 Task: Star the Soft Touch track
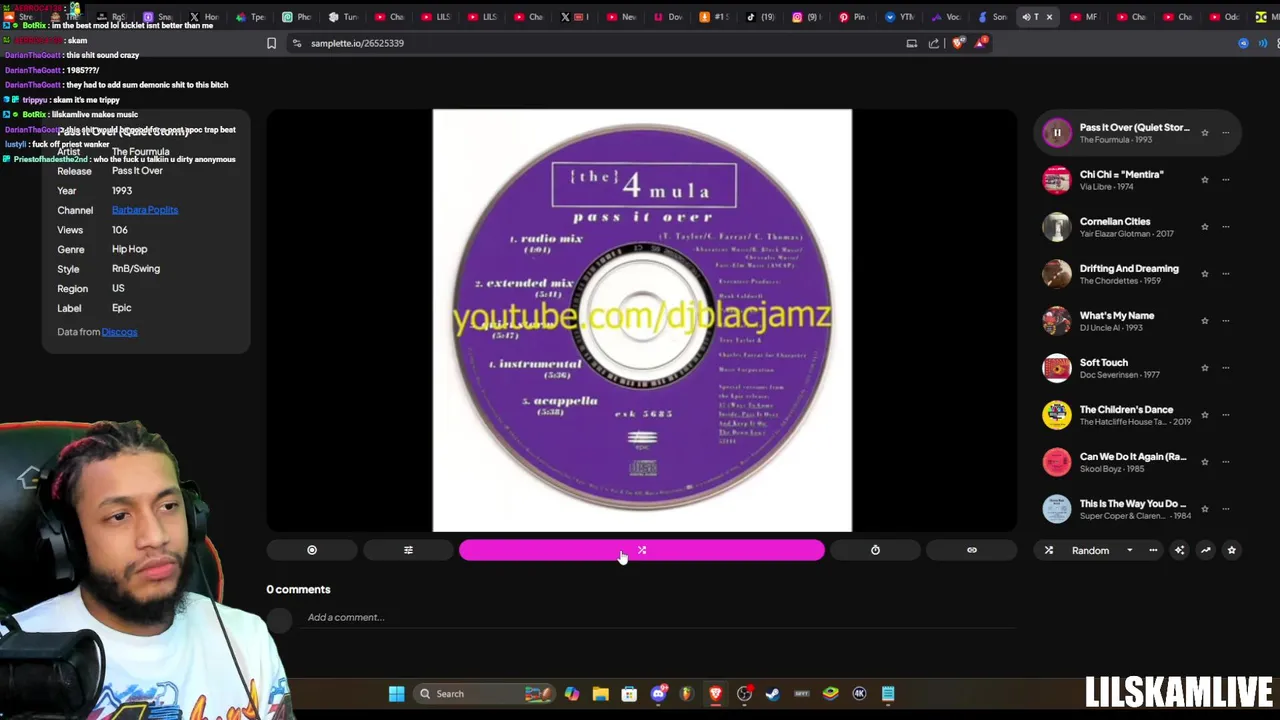pos(1205,368)
